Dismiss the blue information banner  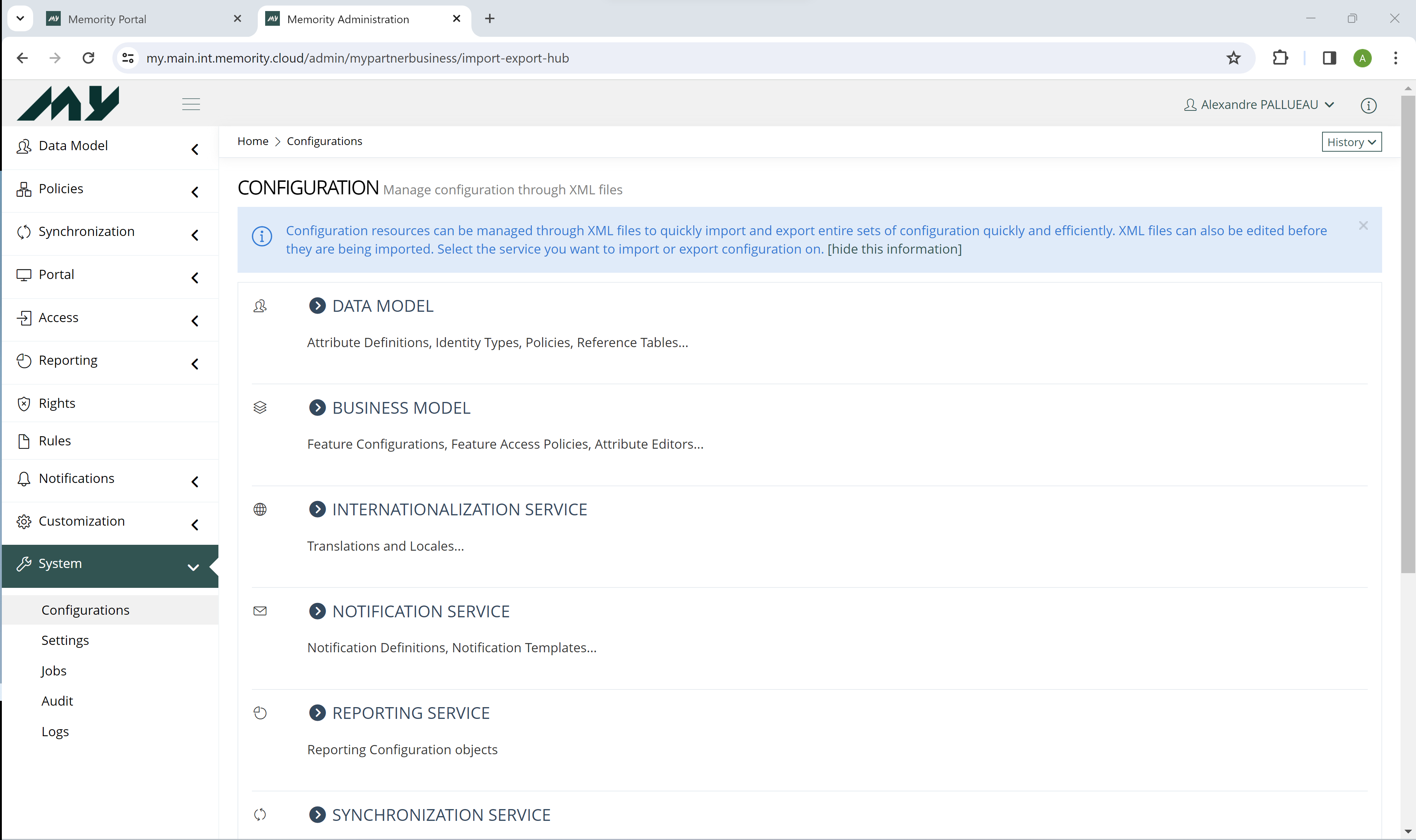coord(1363,226)
